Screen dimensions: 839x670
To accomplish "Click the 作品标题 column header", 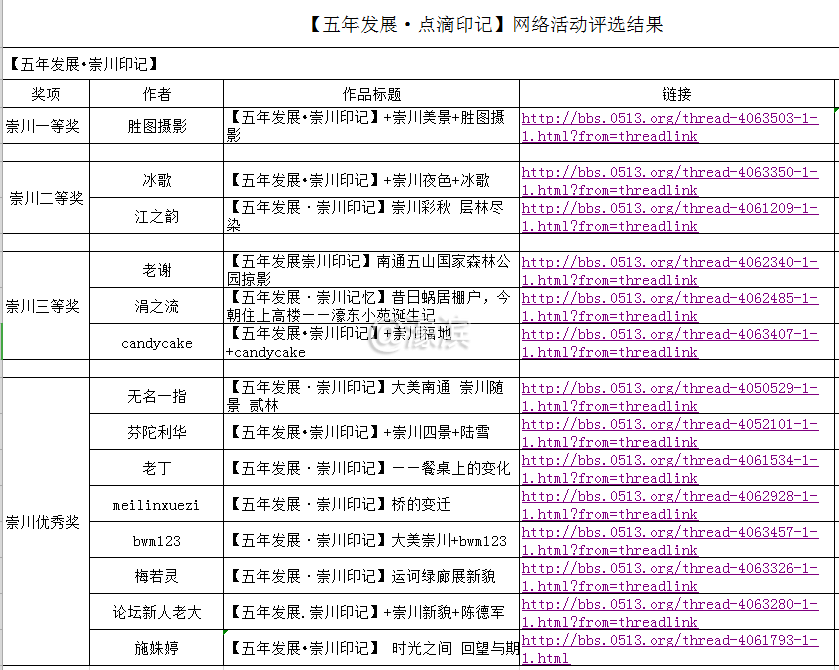I will pos(372,93).
